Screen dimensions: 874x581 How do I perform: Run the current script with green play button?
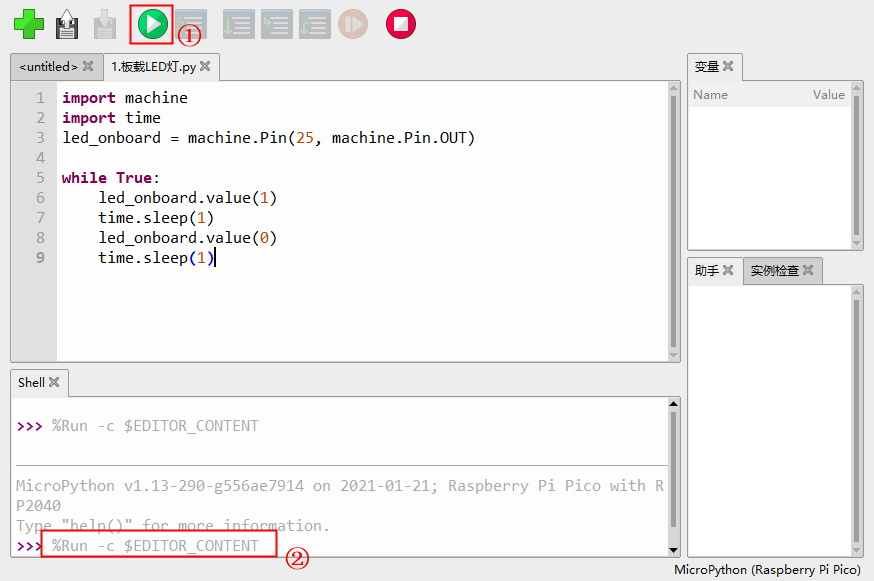tap(152, 24)
